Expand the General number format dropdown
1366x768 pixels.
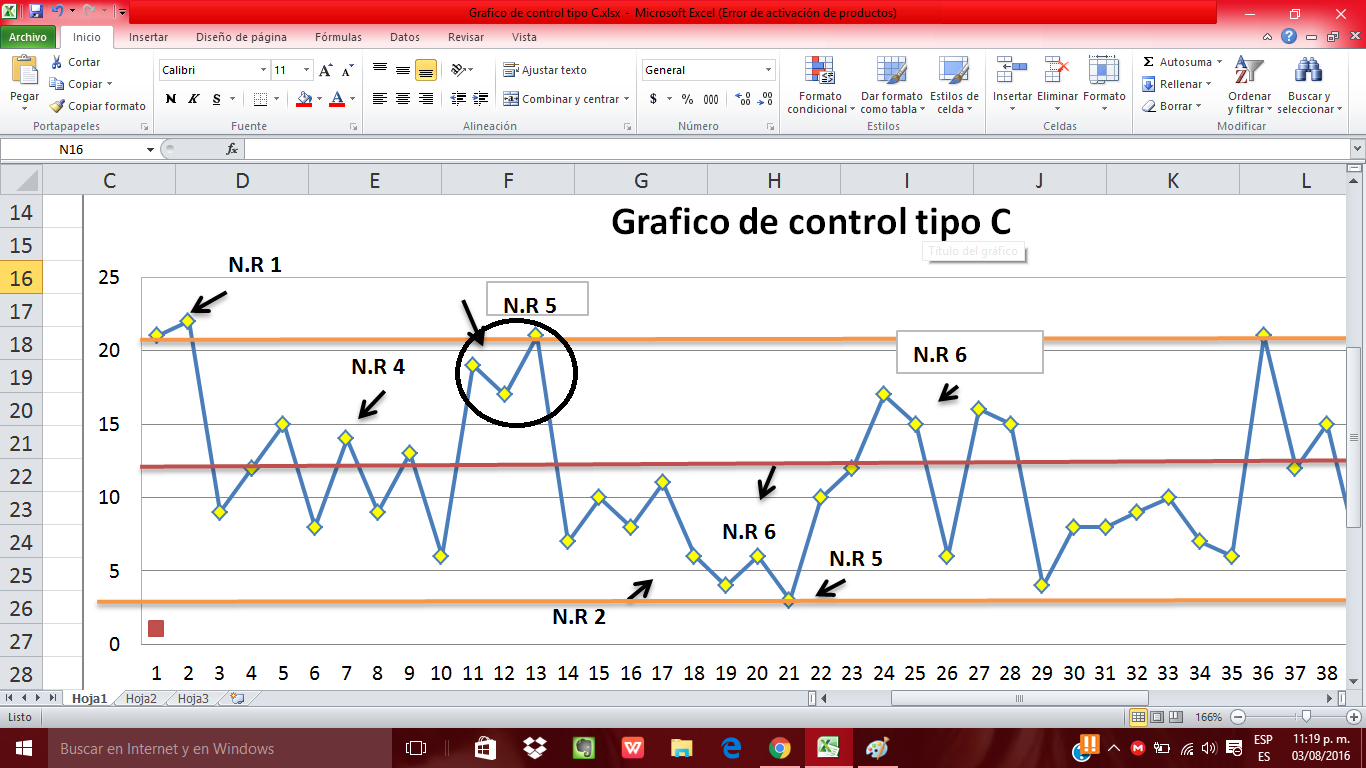point(770,70)
